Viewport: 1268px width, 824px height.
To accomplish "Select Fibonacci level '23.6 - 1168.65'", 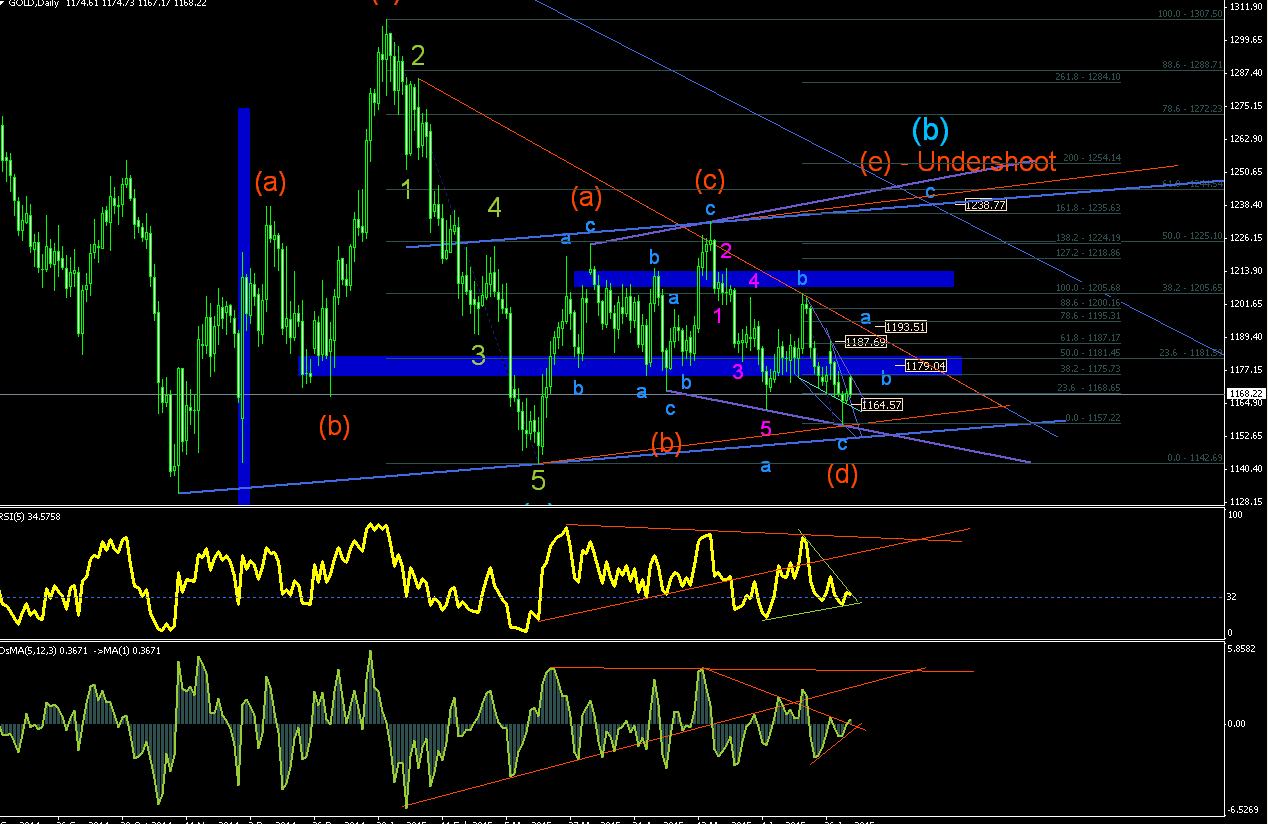I will click(1090, 388).
